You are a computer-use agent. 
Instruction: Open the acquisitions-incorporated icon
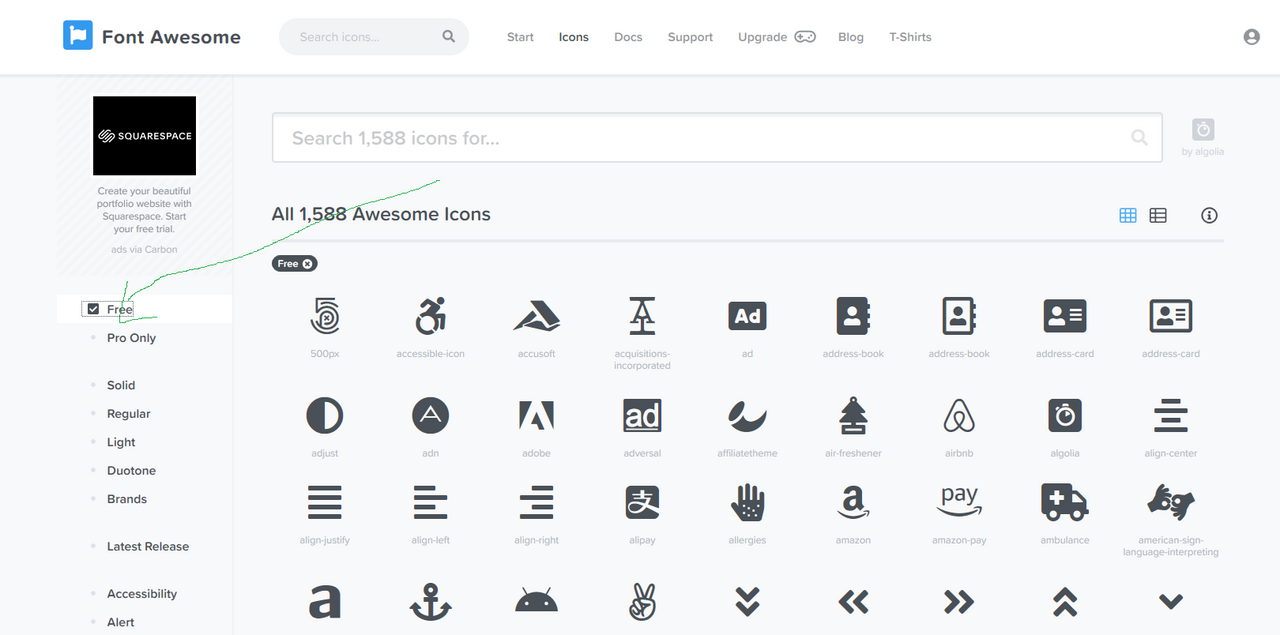tap(642, 316)
